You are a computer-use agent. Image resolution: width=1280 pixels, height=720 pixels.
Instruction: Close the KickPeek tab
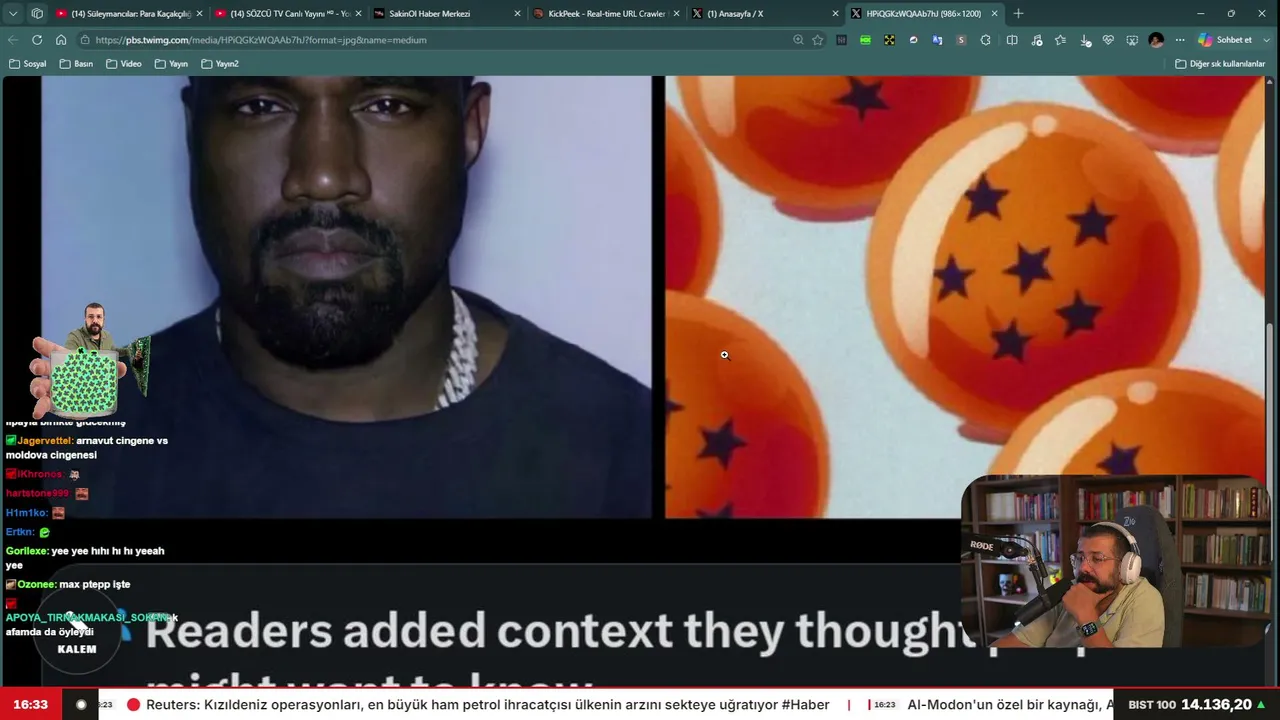[676, 13]
